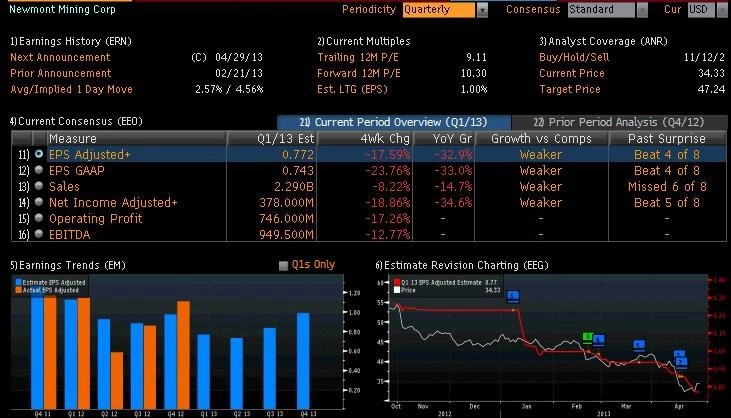This screenshot has width=731, height=418.
Task: Click the red Q1 13 EPS Estimate legend swatch
Action: [397, 282]
